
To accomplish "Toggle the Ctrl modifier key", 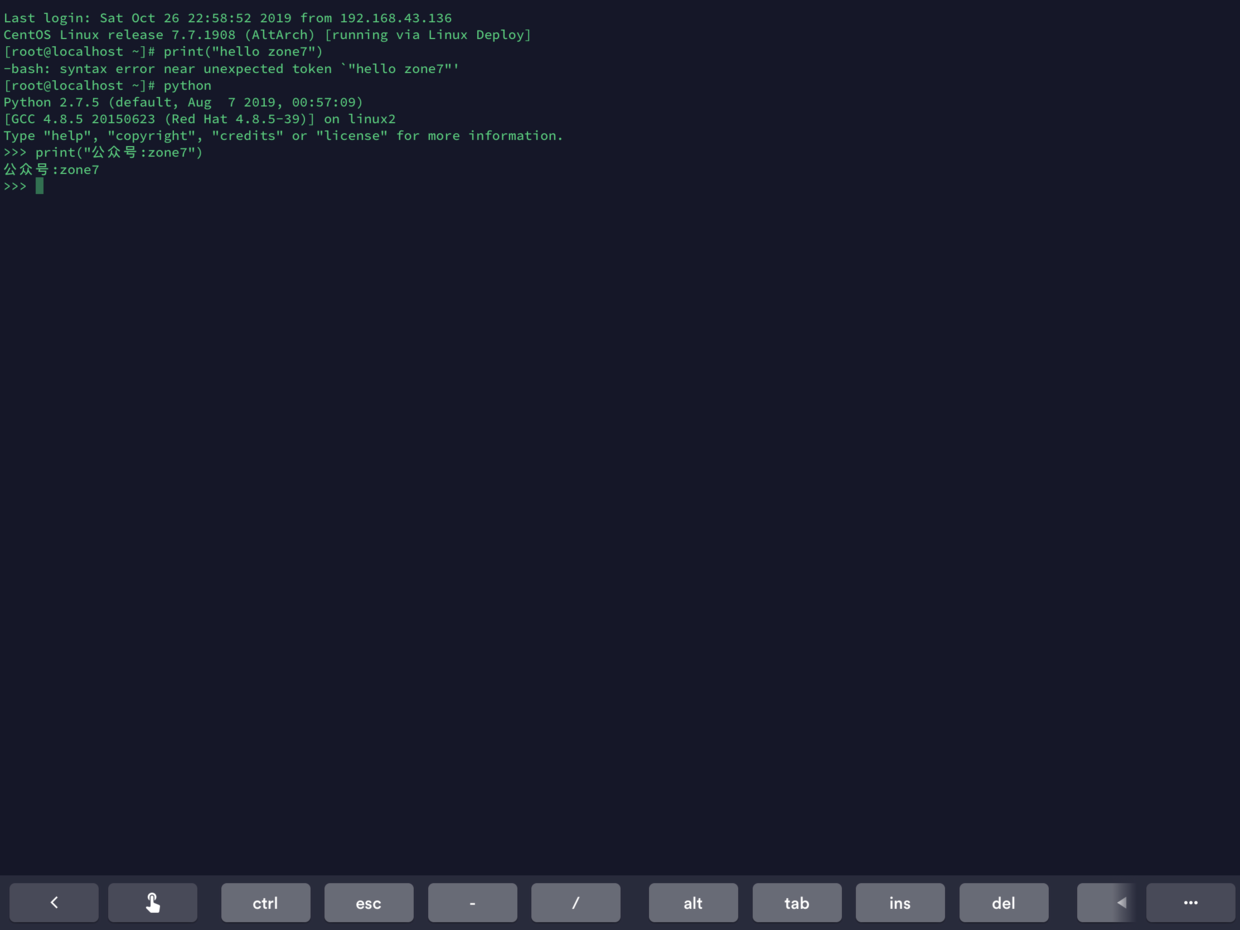I will click(265, 902).
